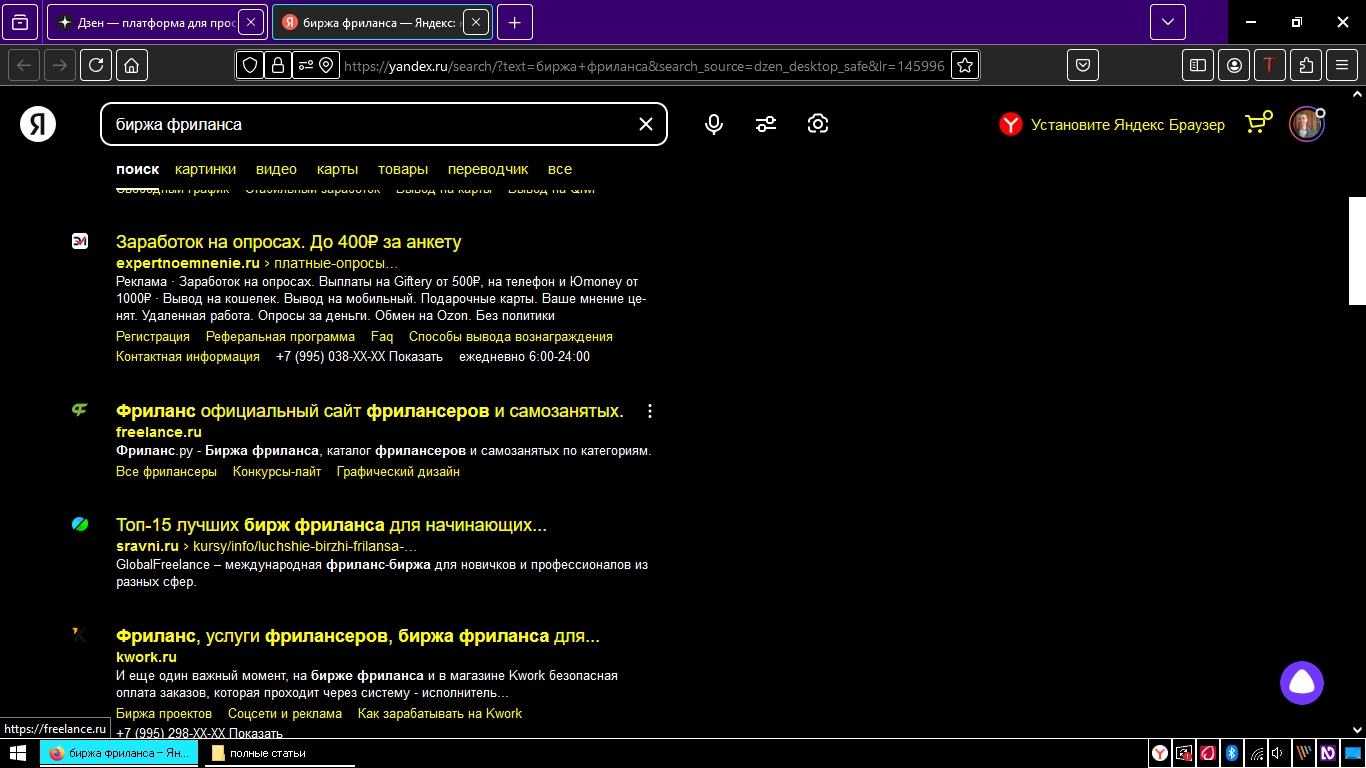Click Установите Яндекс Браузер link
This screenshot has width=1366, height=768.
(x=1112, y=125)
